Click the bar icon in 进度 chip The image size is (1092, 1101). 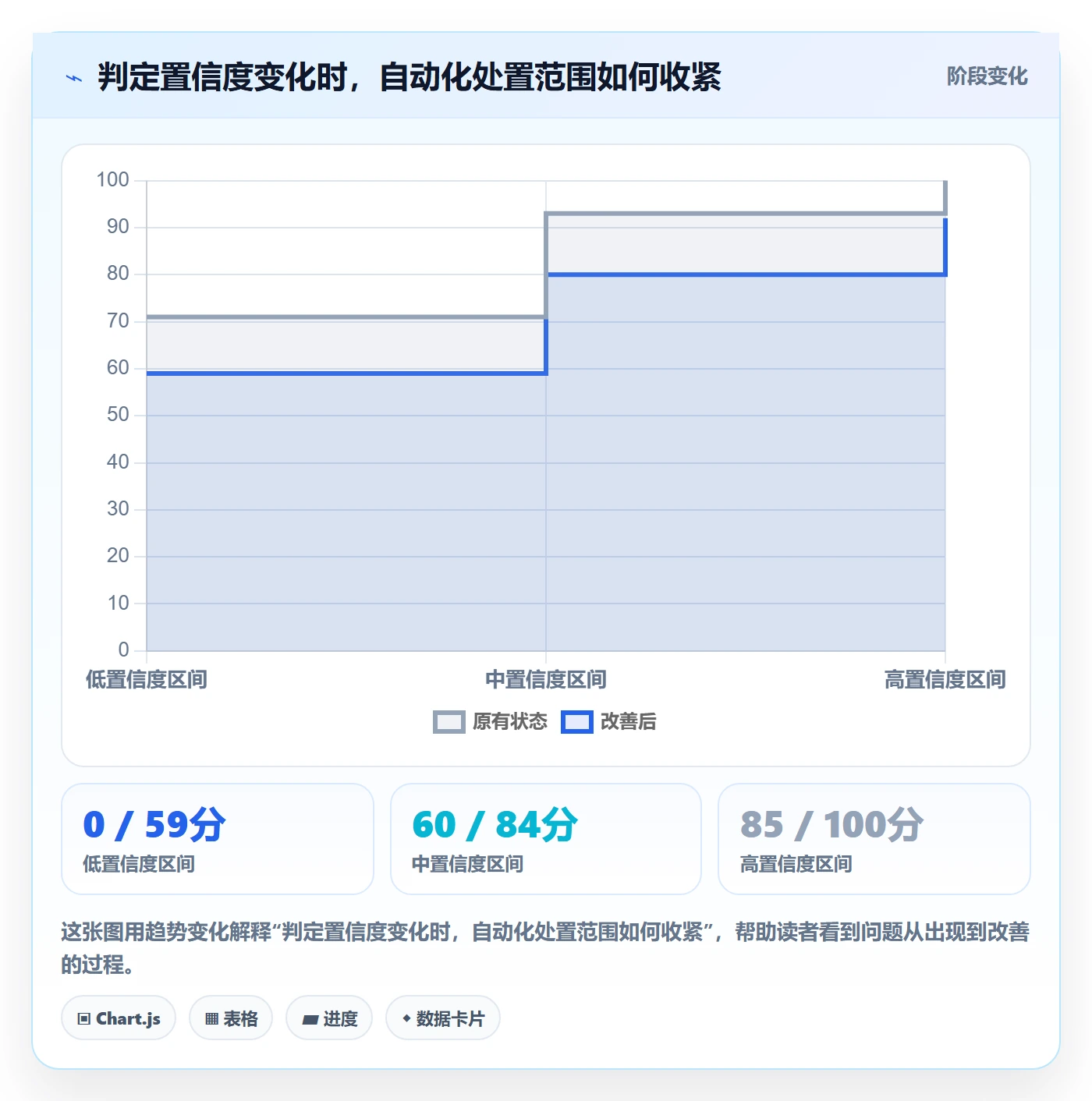(310, 1019)
